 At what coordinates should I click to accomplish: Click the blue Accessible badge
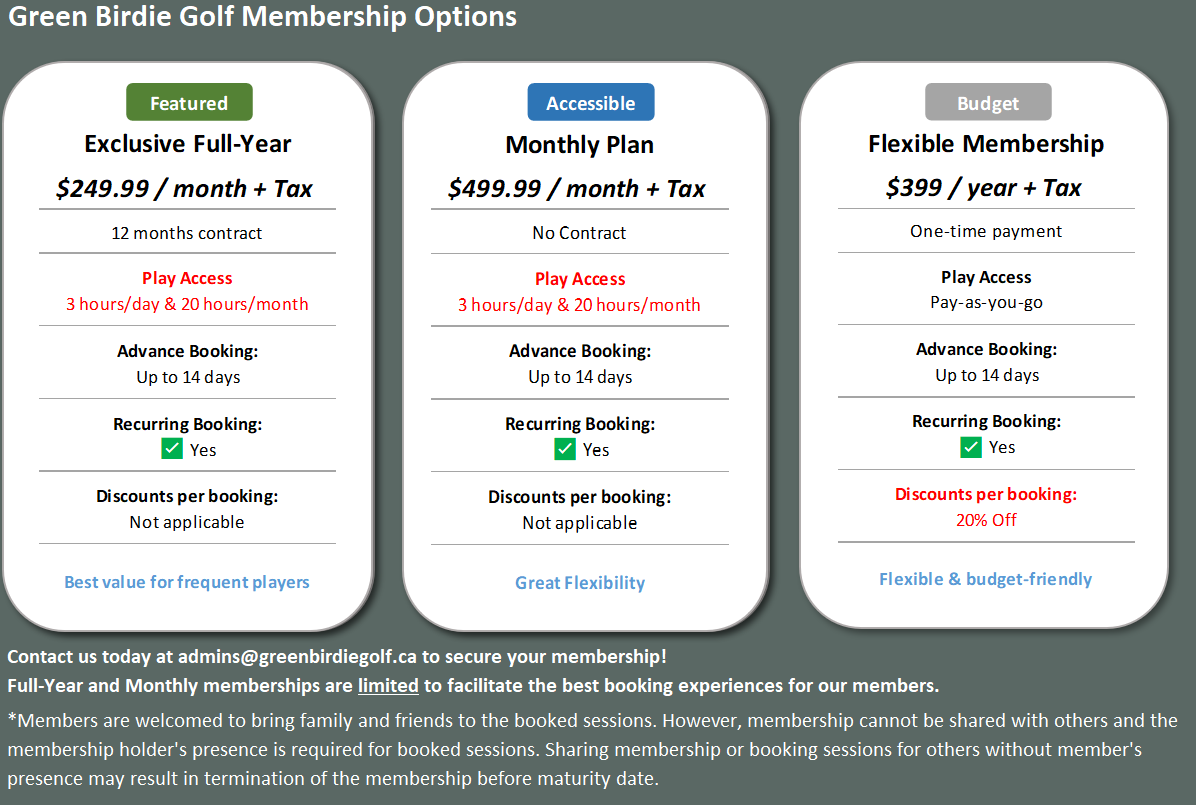coord(591,103)
